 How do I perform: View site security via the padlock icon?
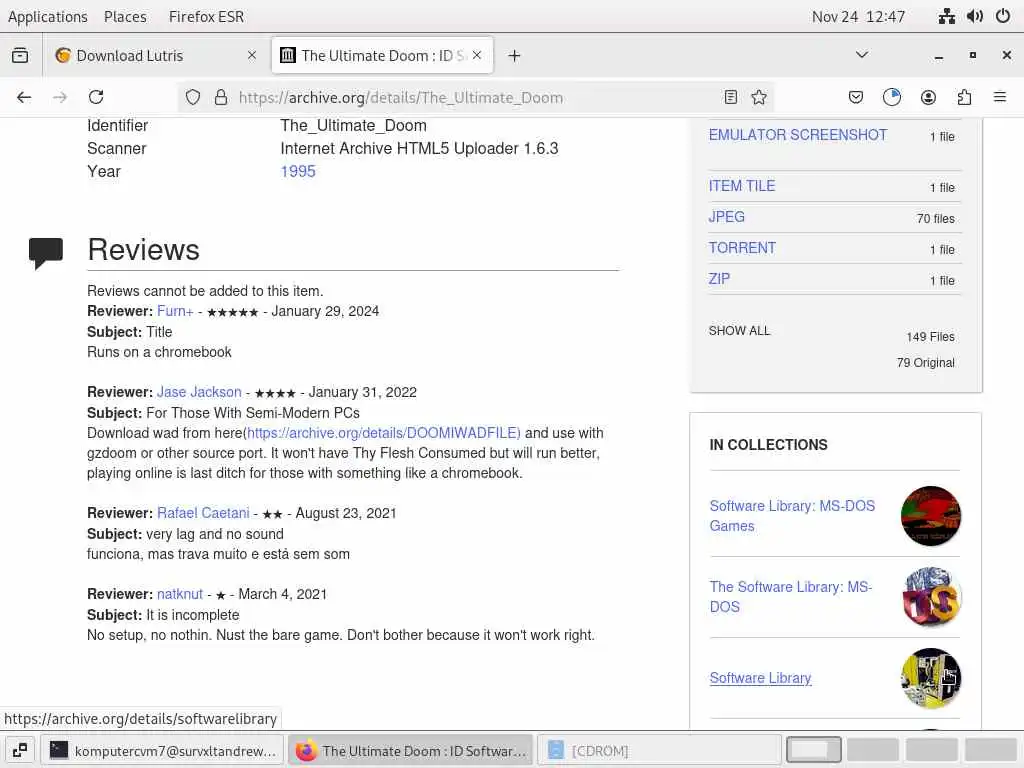(221, 97)
